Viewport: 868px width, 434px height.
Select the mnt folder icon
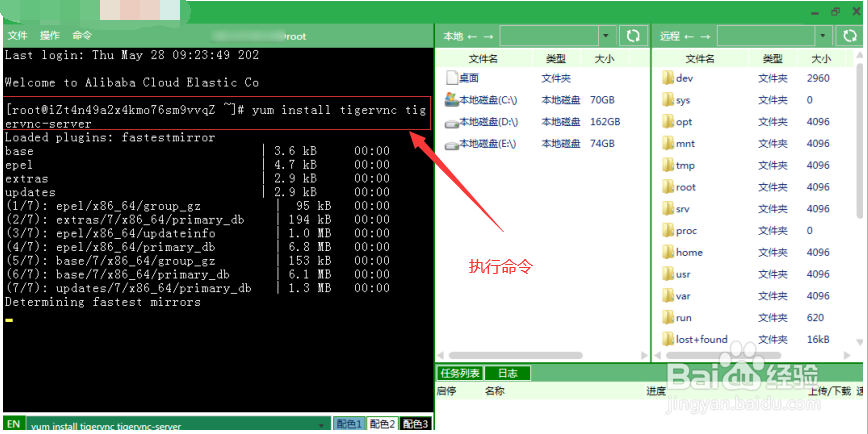(x=668, y=143)
